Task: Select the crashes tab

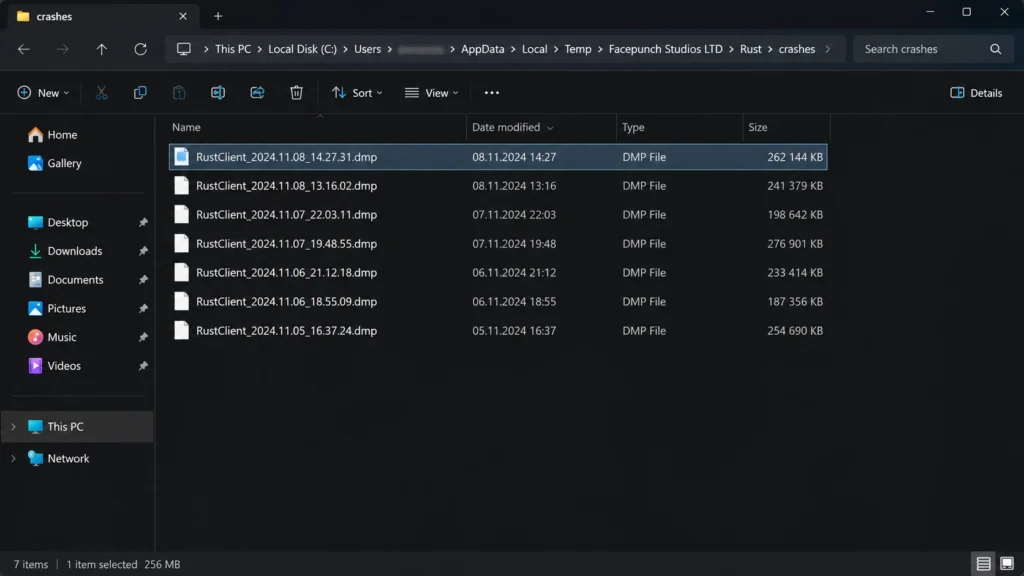Action: click(103, 16)
